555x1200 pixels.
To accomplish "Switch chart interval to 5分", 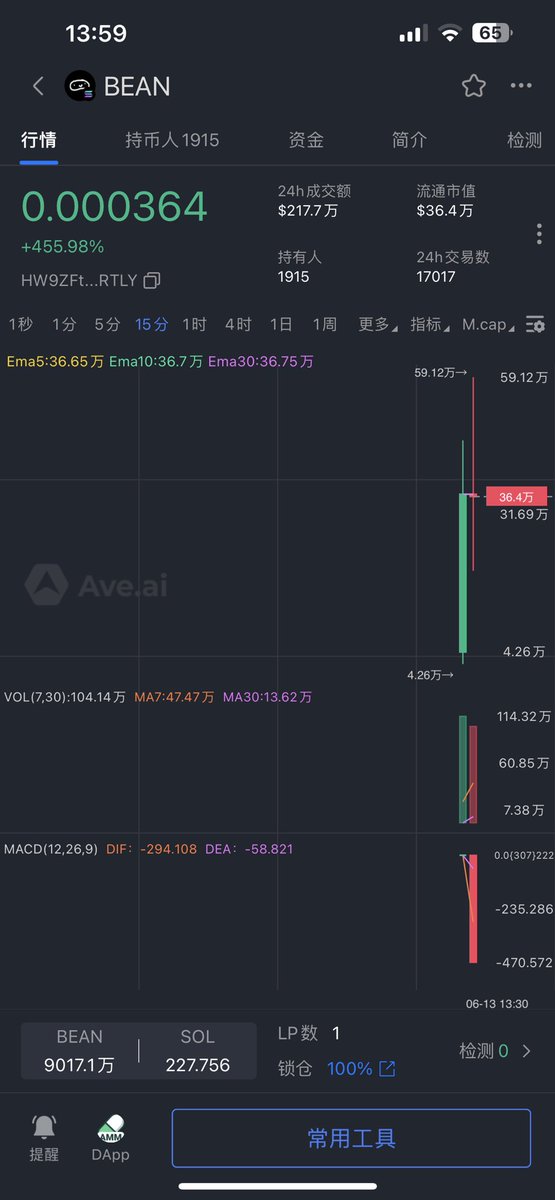I will point(107,324).
